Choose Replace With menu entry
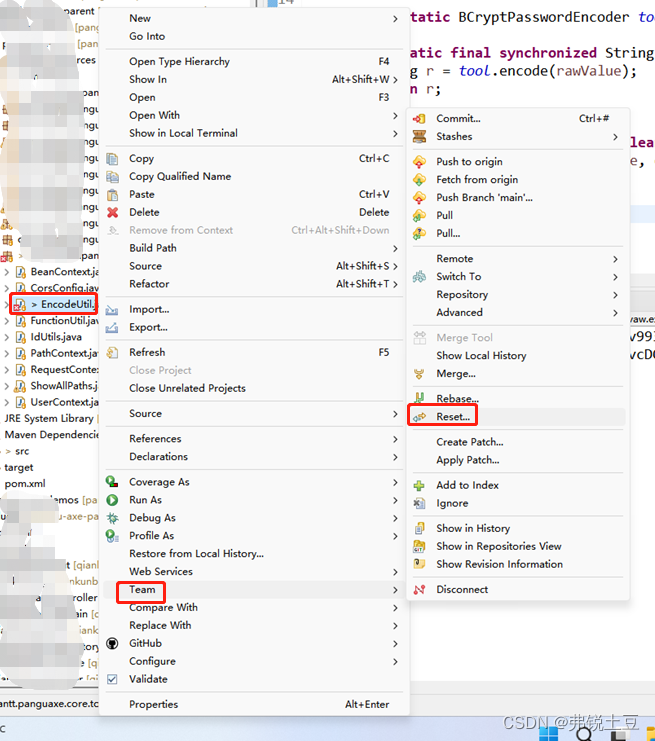 point(254,626)
